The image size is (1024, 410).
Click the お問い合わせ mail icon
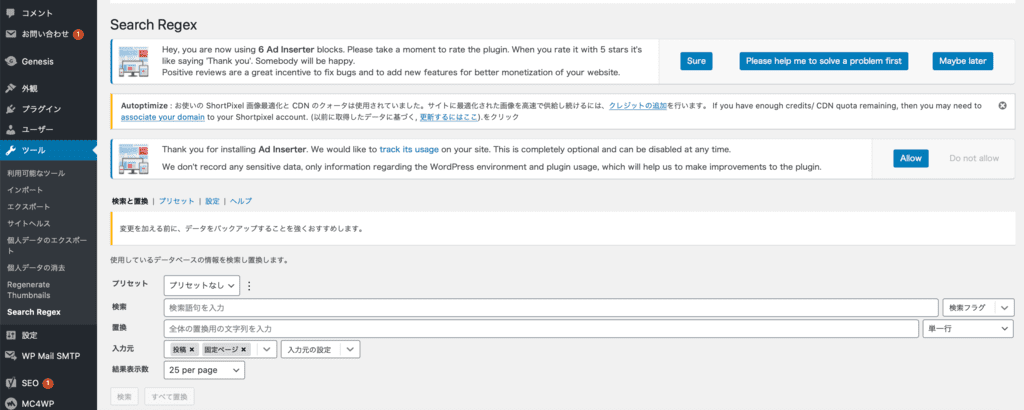(10, 34)
